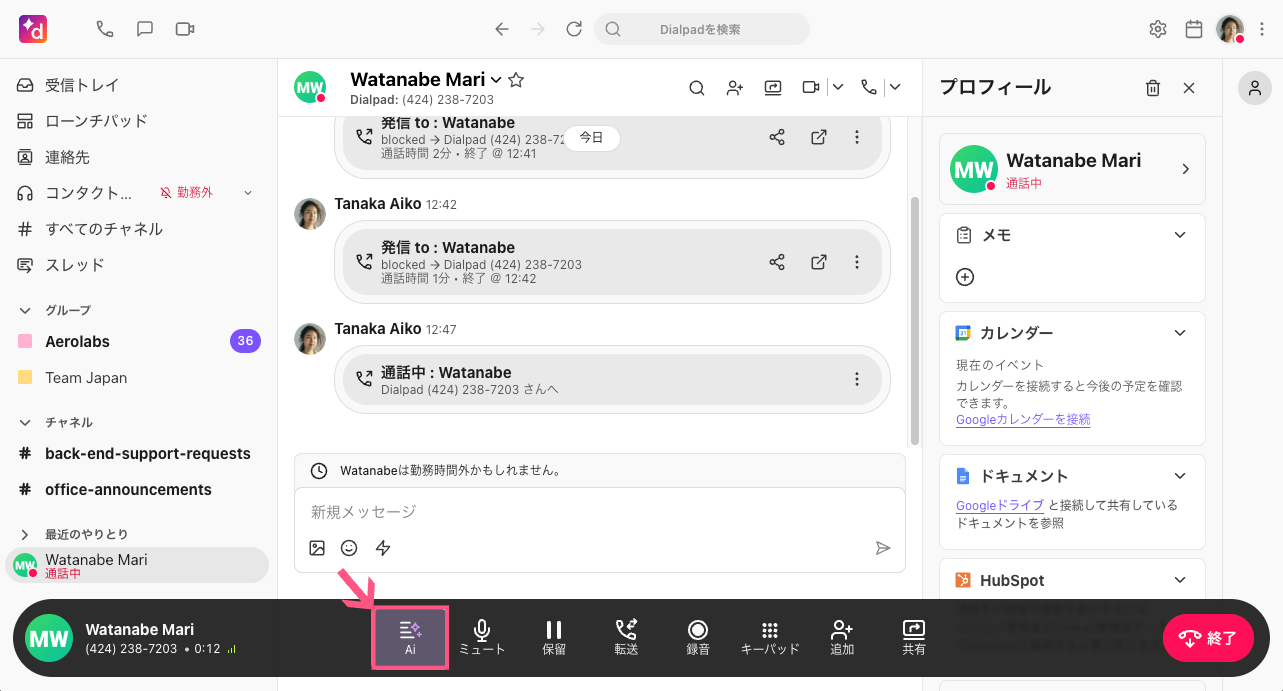Open the Ai panel in call bar
Image resolution: width=1283 pixels, height=691 pixels.
click(x=410, y=637)
